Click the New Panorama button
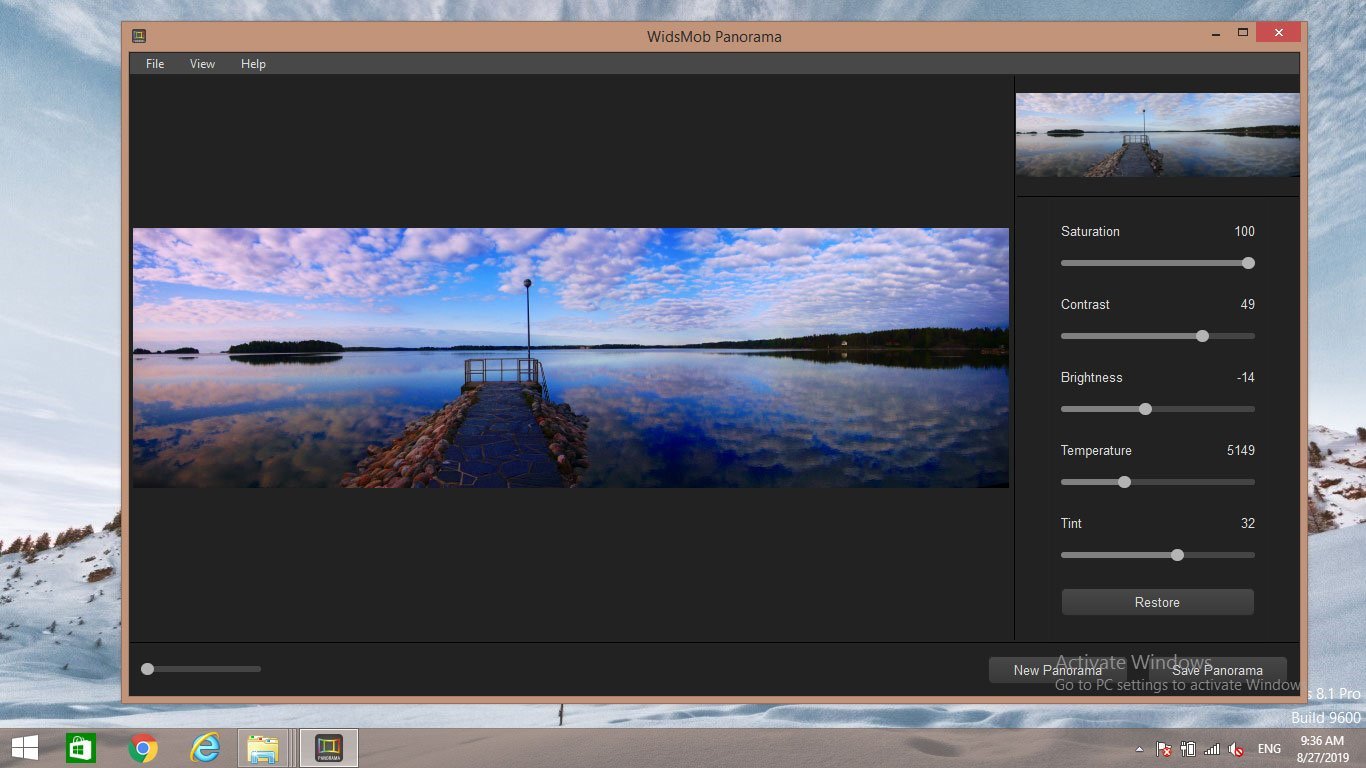 [x=1057, y=670]
